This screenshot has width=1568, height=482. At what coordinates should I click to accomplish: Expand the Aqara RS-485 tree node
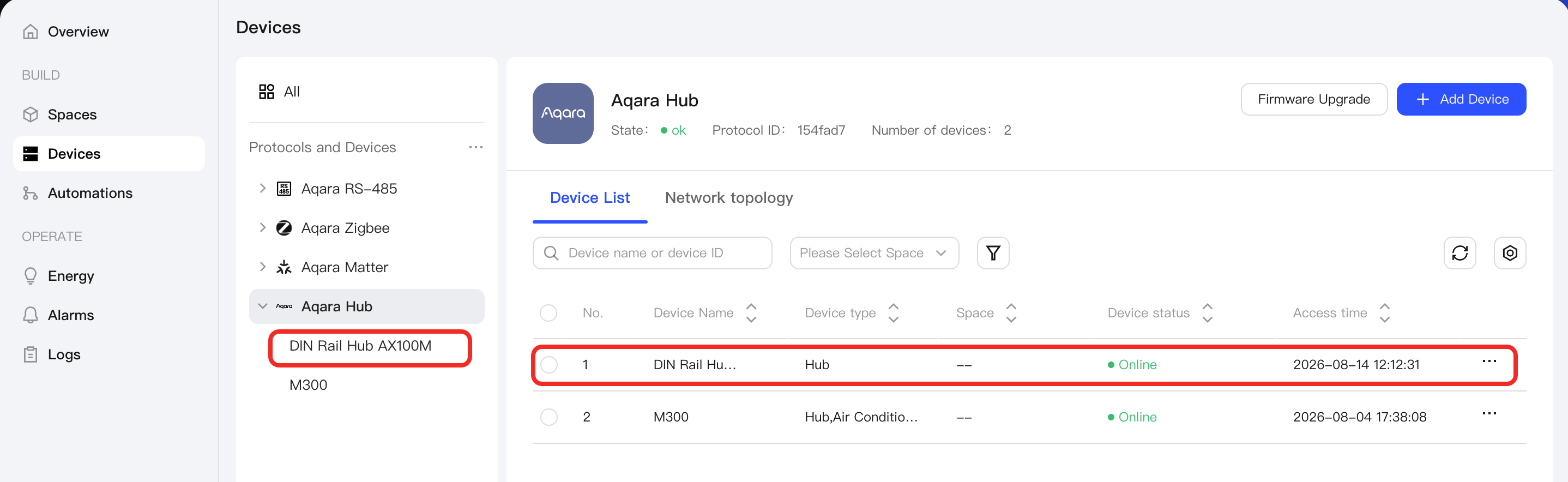click(262, 188)
